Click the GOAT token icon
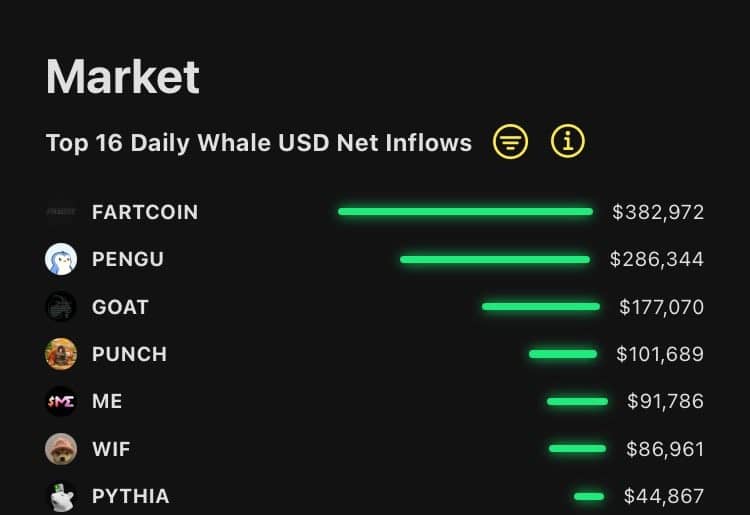Image resolution: width=750 pixels, height=515 pixels. (61, 306)
